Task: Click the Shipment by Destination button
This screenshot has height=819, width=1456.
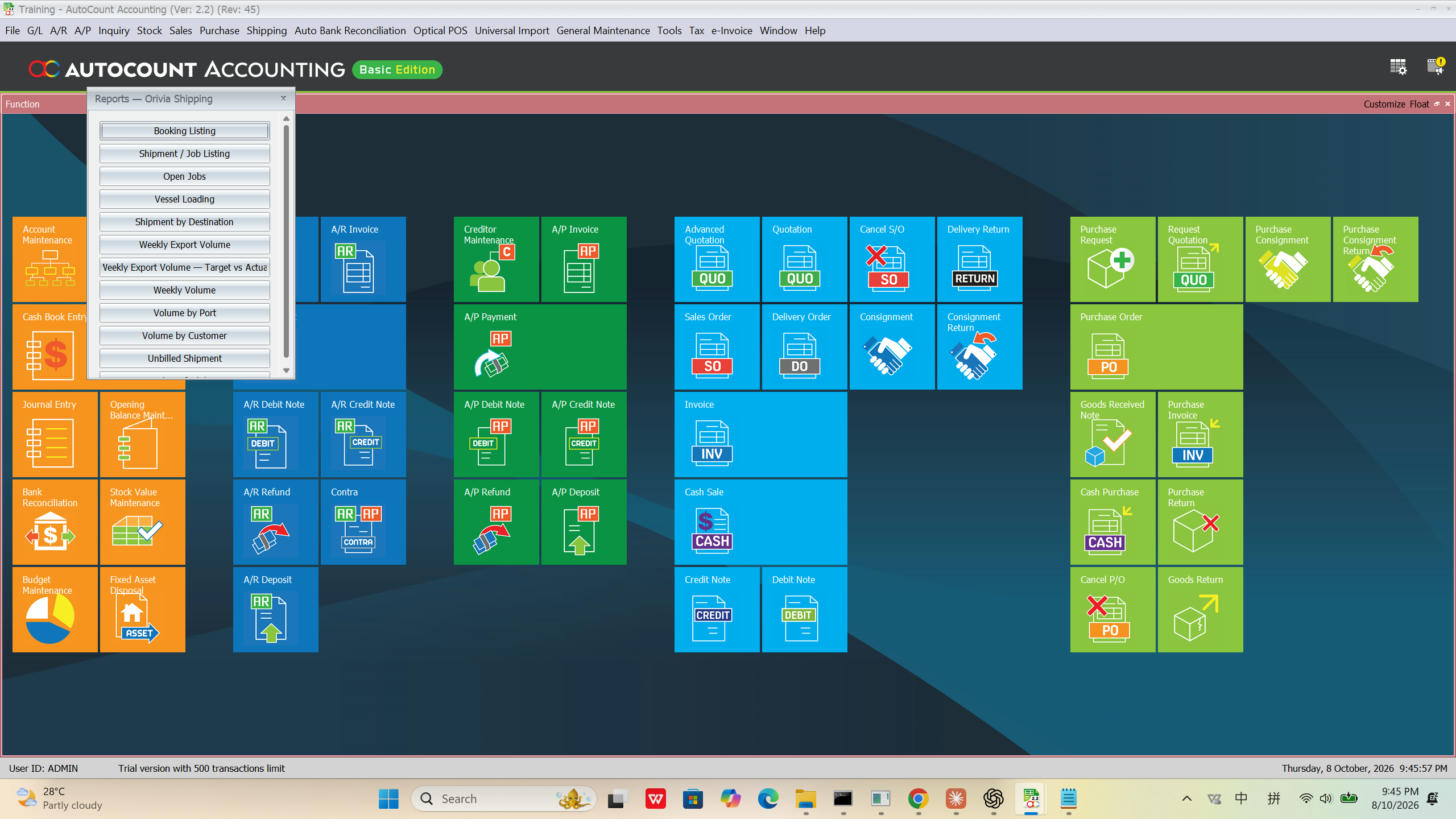Action: coord(185,222)
